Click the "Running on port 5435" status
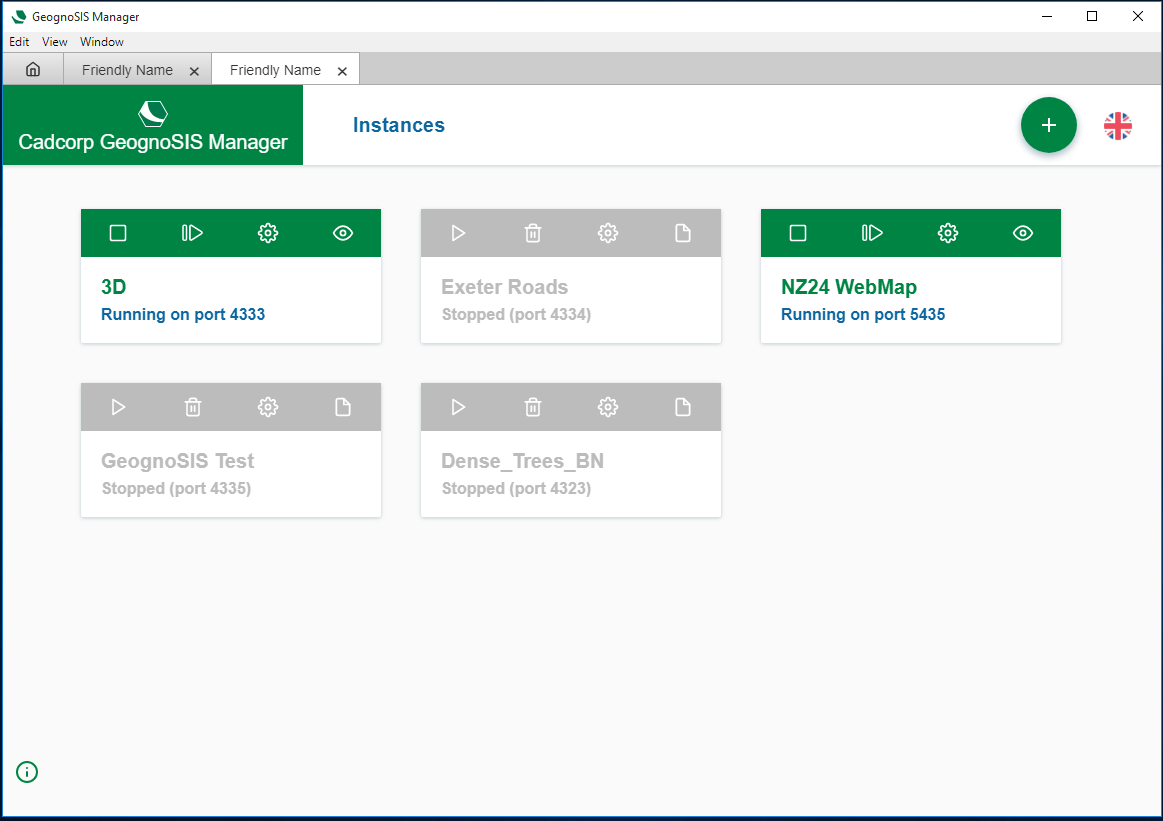The width and height of the screenshot is (1163, 821). 863,314
